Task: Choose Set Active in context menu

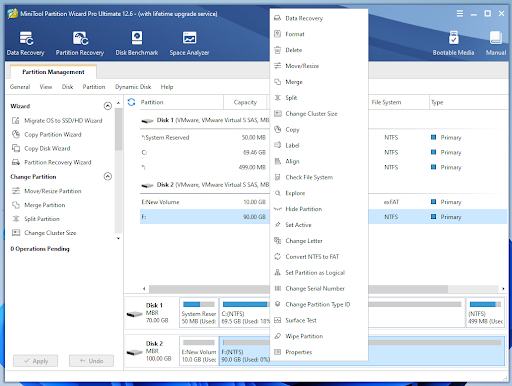Action: point(319,225)
